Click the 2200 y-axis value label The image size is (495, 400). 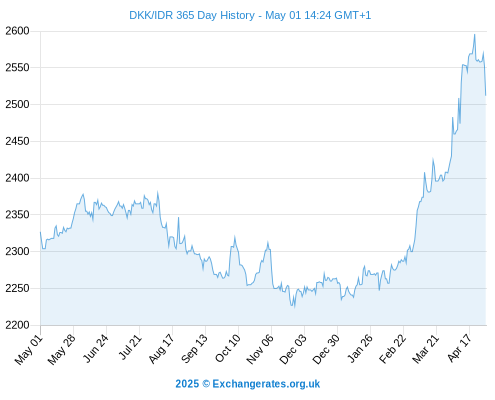click(17, 325)
